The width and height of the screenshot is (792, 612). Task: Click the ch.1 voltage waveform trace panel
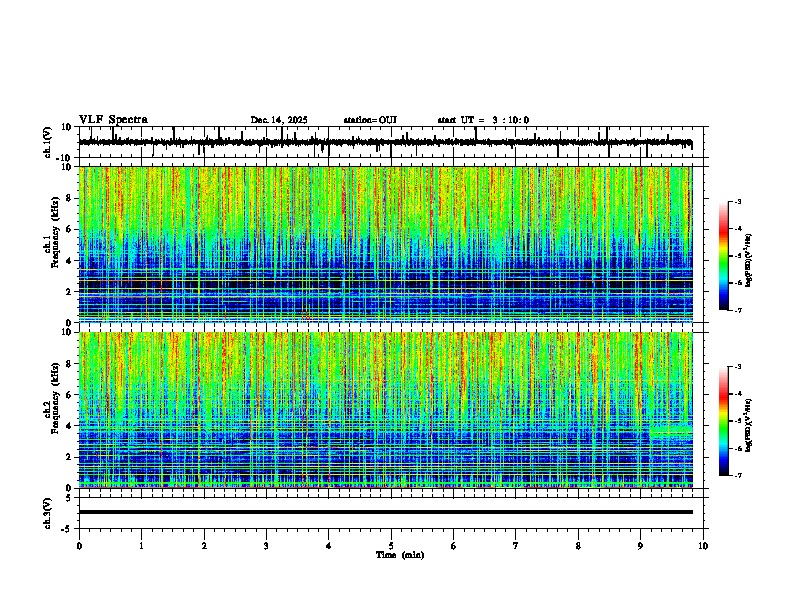tap(391, 142)
